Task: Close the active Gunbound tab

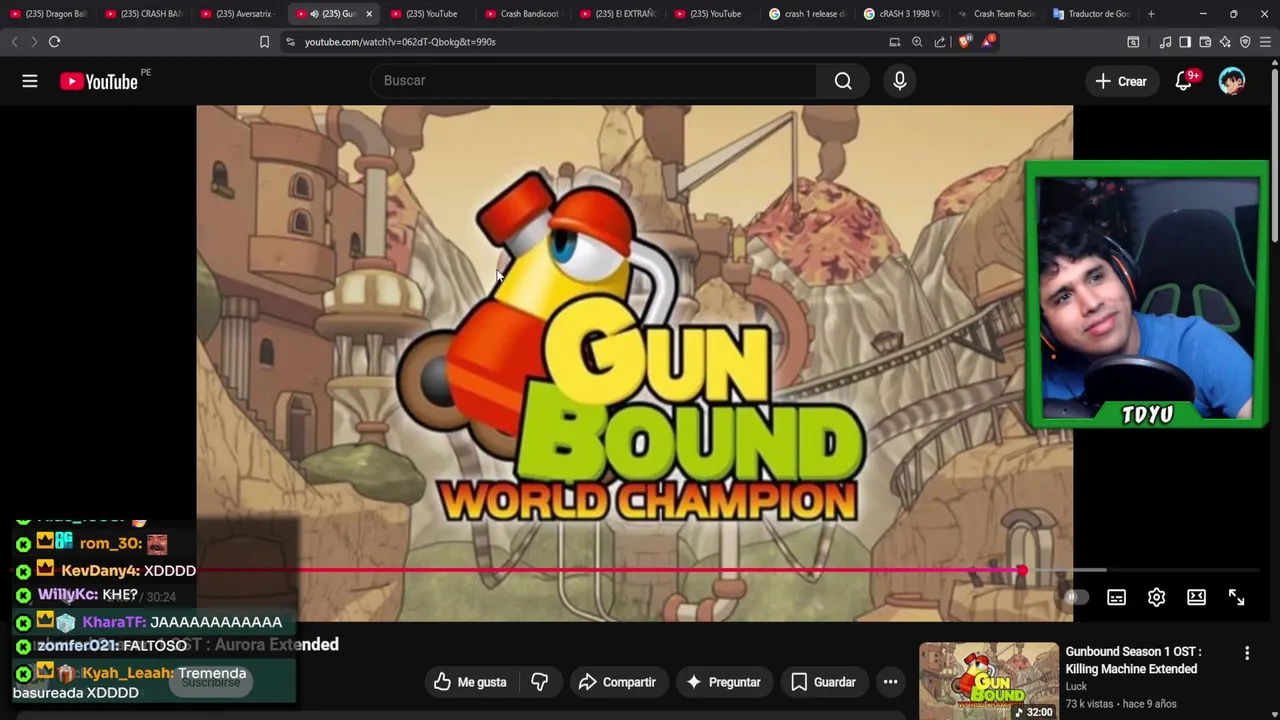Action: (369, 14)
